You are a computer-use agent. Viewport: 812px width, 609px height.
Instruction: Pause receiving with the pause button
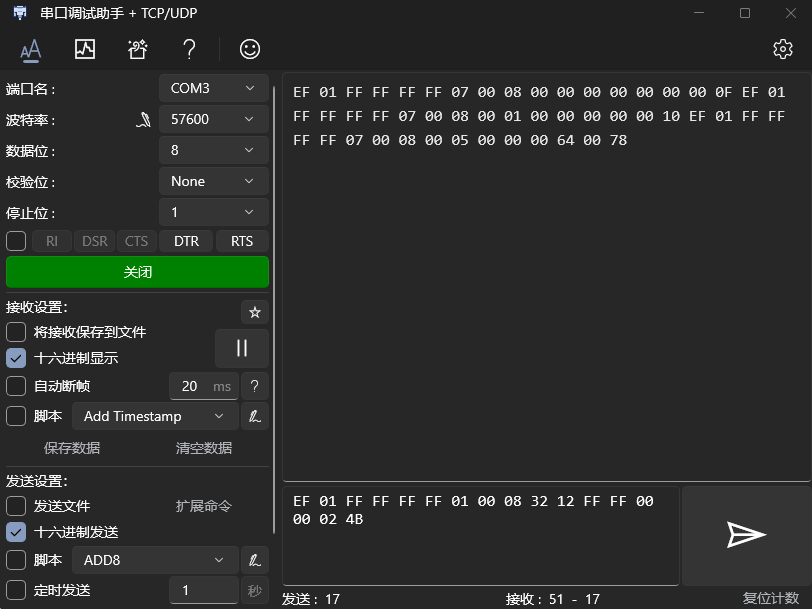(242, 348)
